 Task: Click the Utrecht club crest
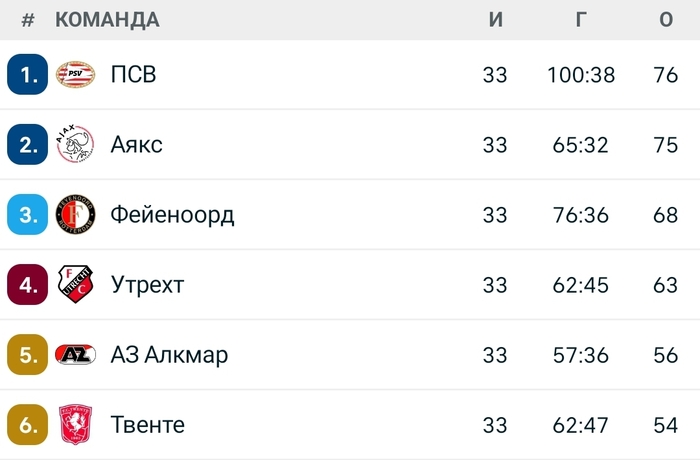pos(75,285)
